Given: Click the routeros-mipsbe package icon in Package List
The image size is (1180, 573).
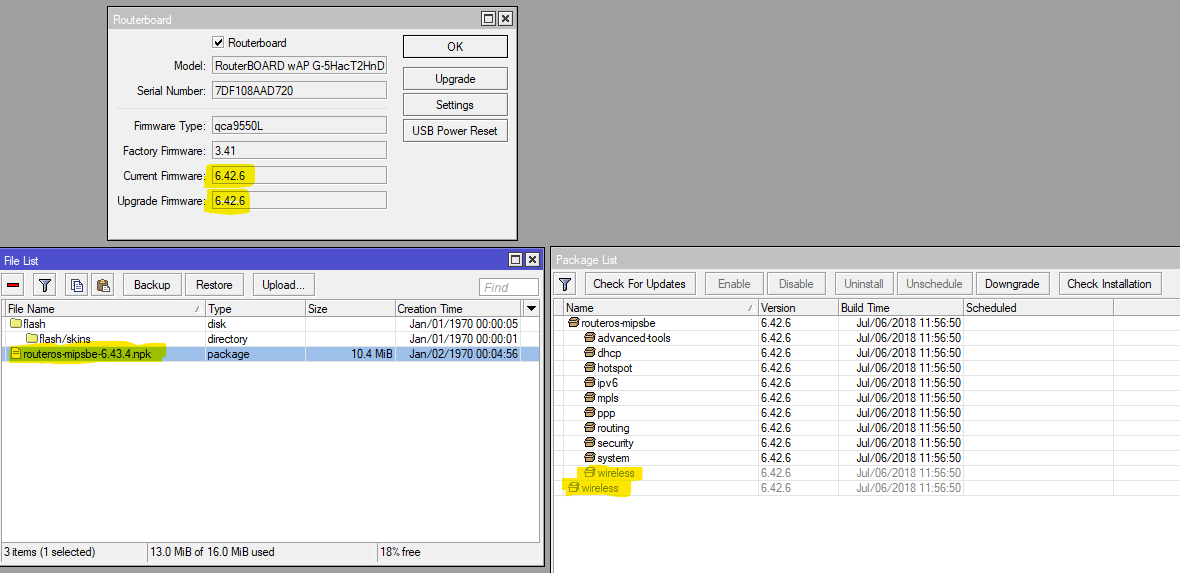Looking at the screenshot, I should pos(574,323).
